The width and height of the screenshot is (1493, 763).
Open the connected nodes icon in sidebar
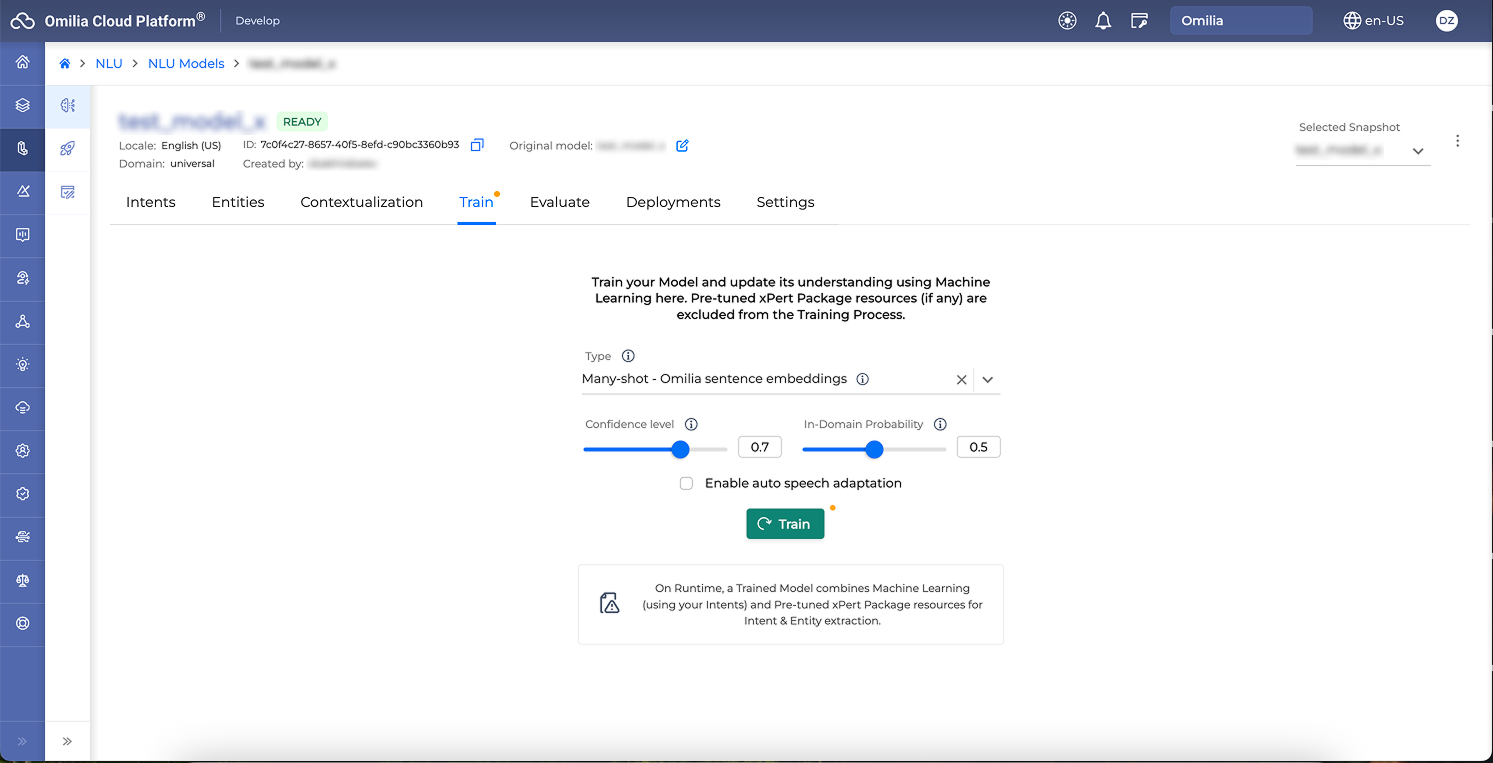point(22,322)
